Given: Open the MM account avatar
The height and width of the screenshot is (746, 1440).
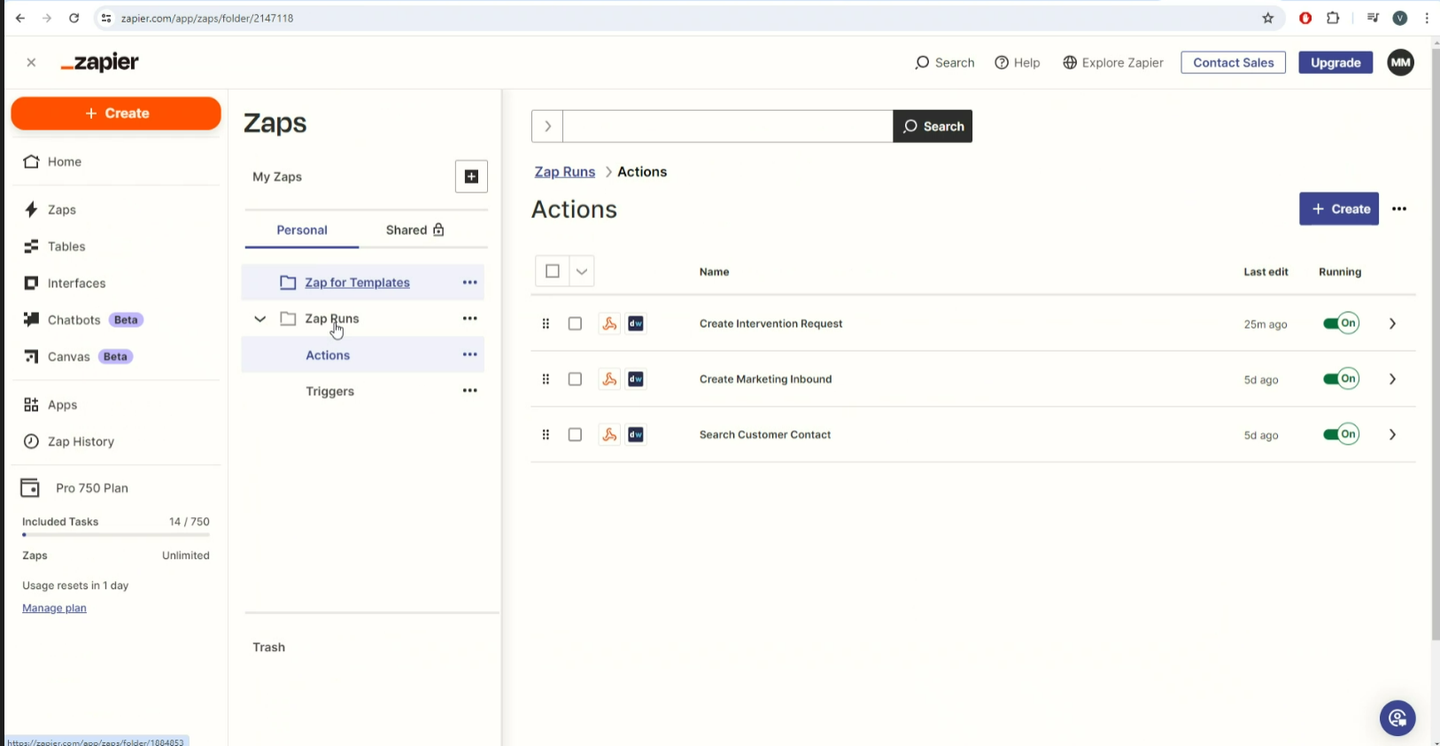Looking at the screenshot, I should pos(1401,62).
